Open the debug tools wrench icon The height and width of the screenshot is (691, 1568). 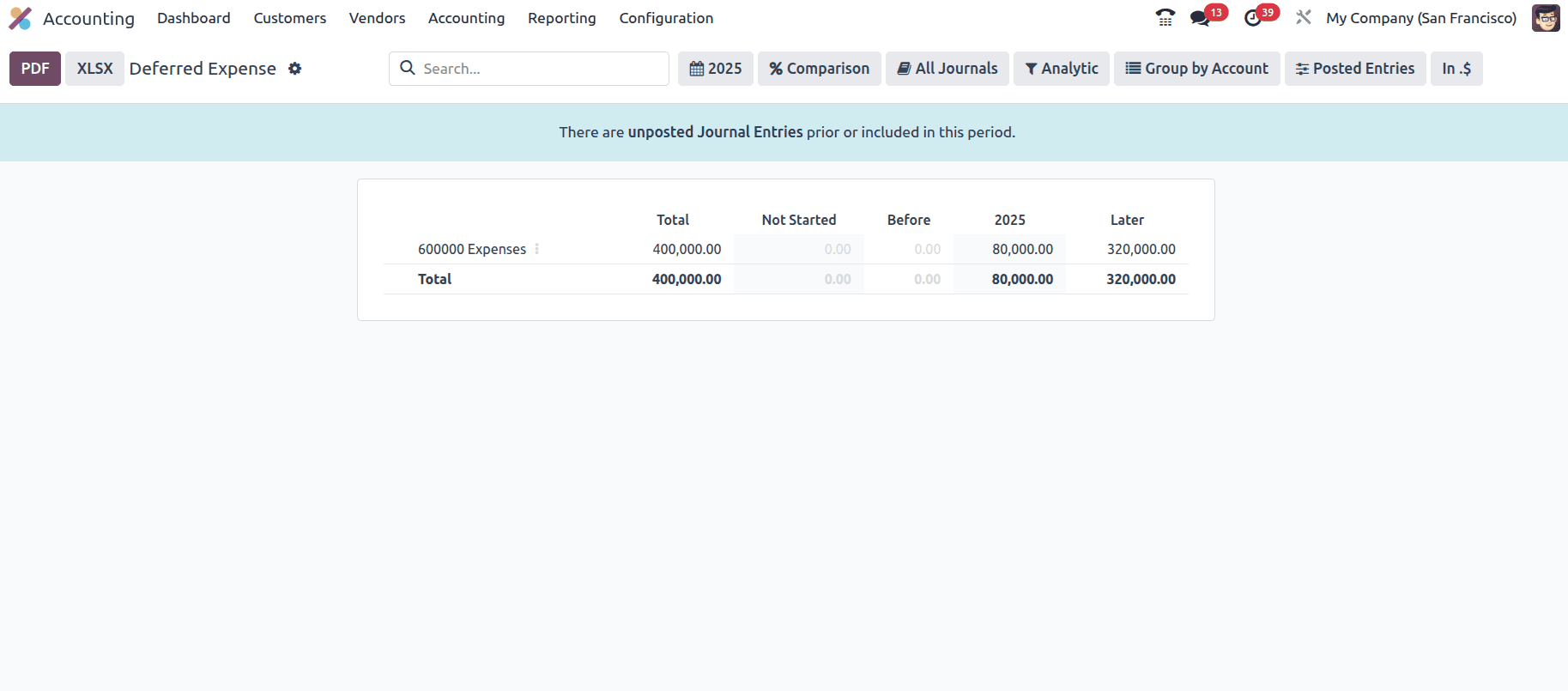[x=1304, y=17]
